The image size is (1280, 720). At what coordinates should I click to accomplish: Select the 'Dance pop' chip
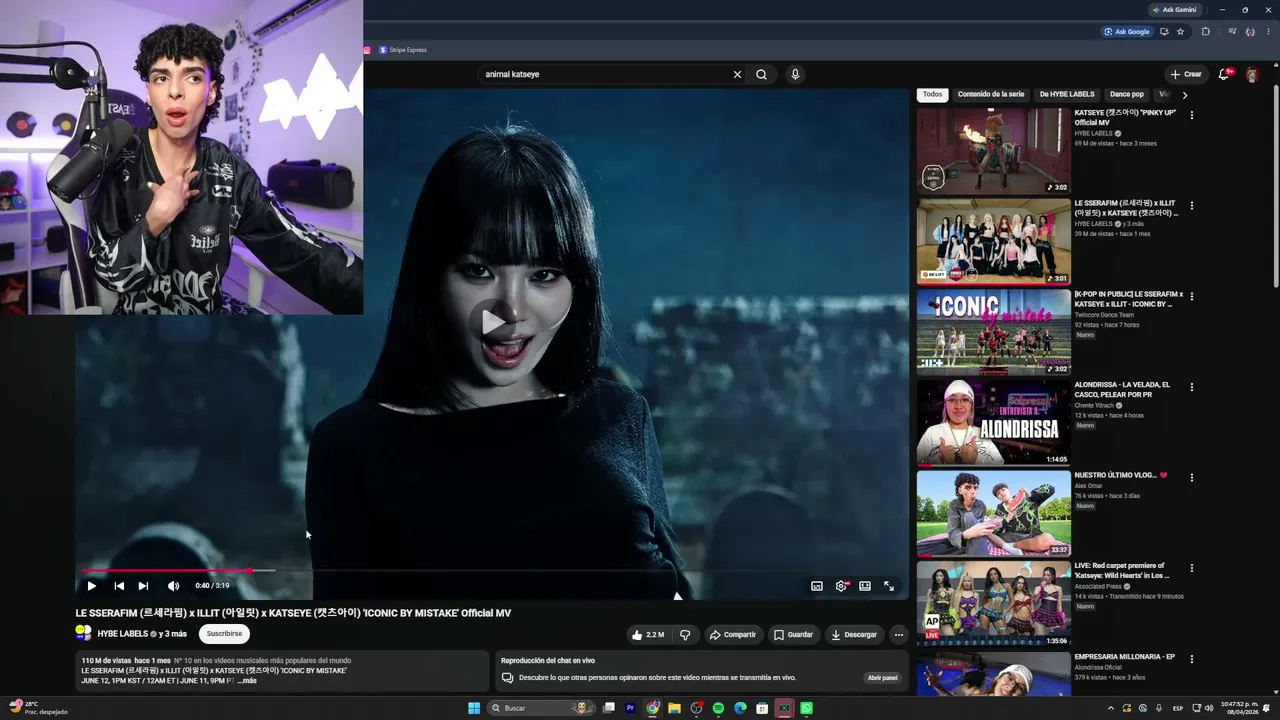[x=1126, y=94]
